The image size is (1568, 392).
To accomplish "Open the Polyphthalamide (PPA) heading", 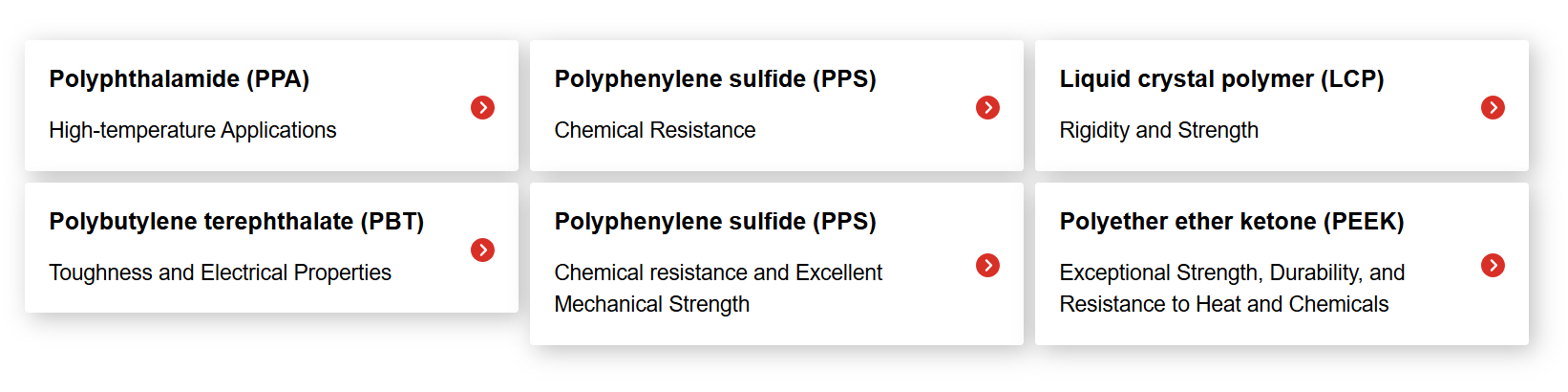I will pyautogui.click(x=180, y=79).
